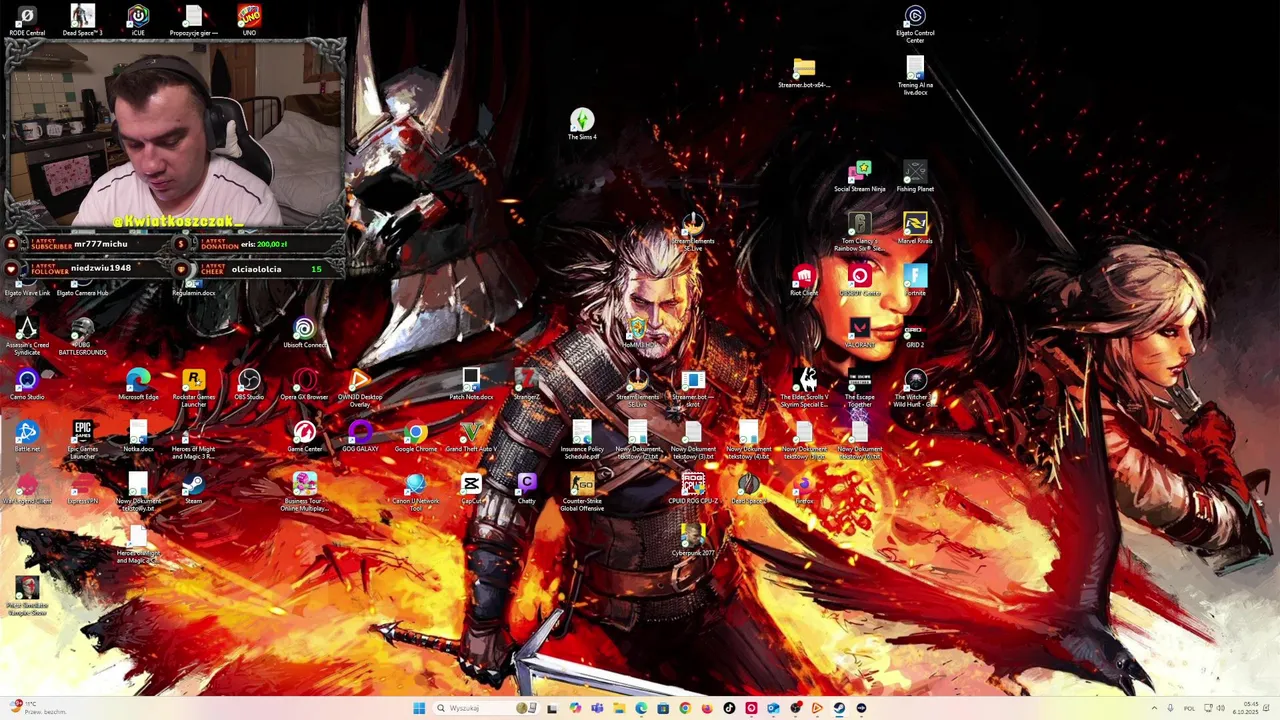The image size is (1280, 720).
Task: Open Insurance Policy Schedule.pdf file
Action: coord(582,440)
